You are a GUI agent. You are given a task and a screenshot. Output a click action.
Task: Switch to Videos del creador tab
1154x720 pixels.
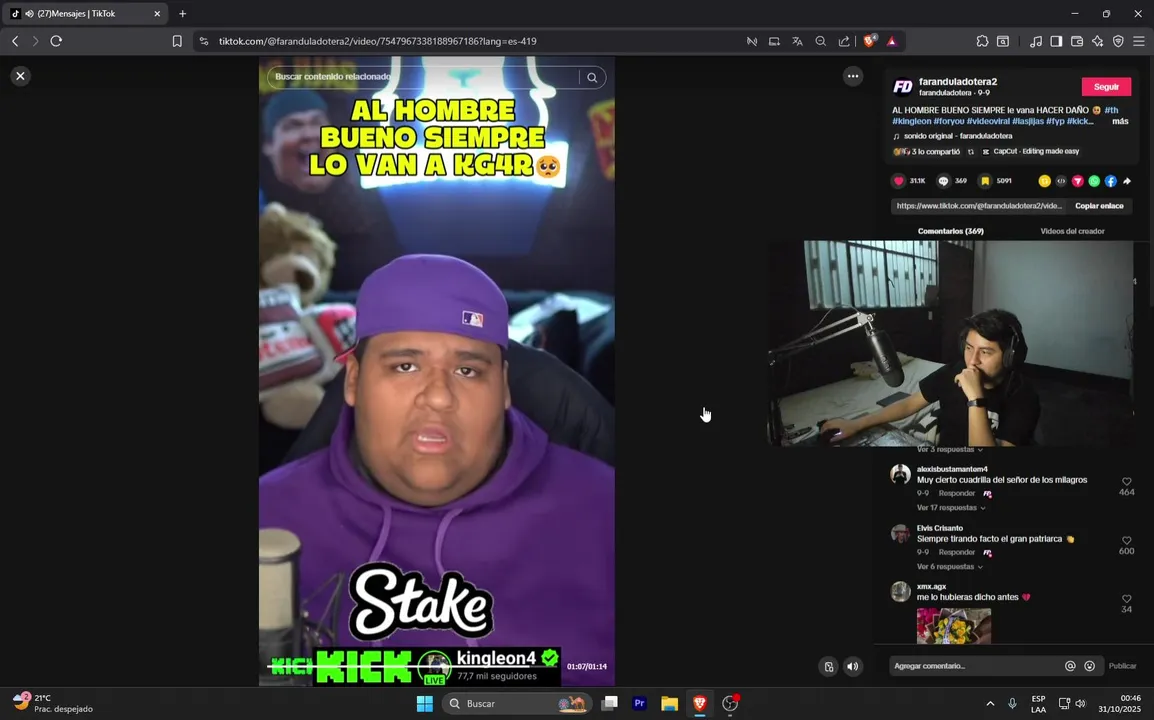pos(1072,231)
